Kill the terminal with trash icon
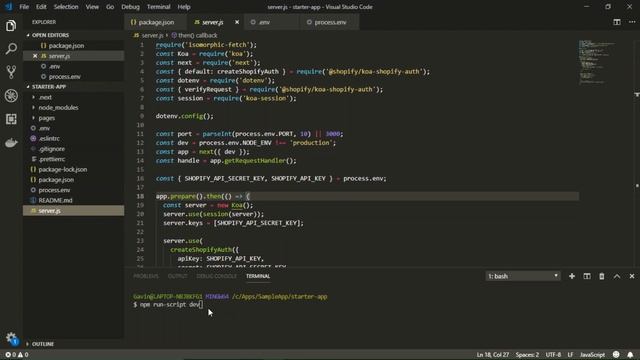640x360 pixels. tap(602, 276)
